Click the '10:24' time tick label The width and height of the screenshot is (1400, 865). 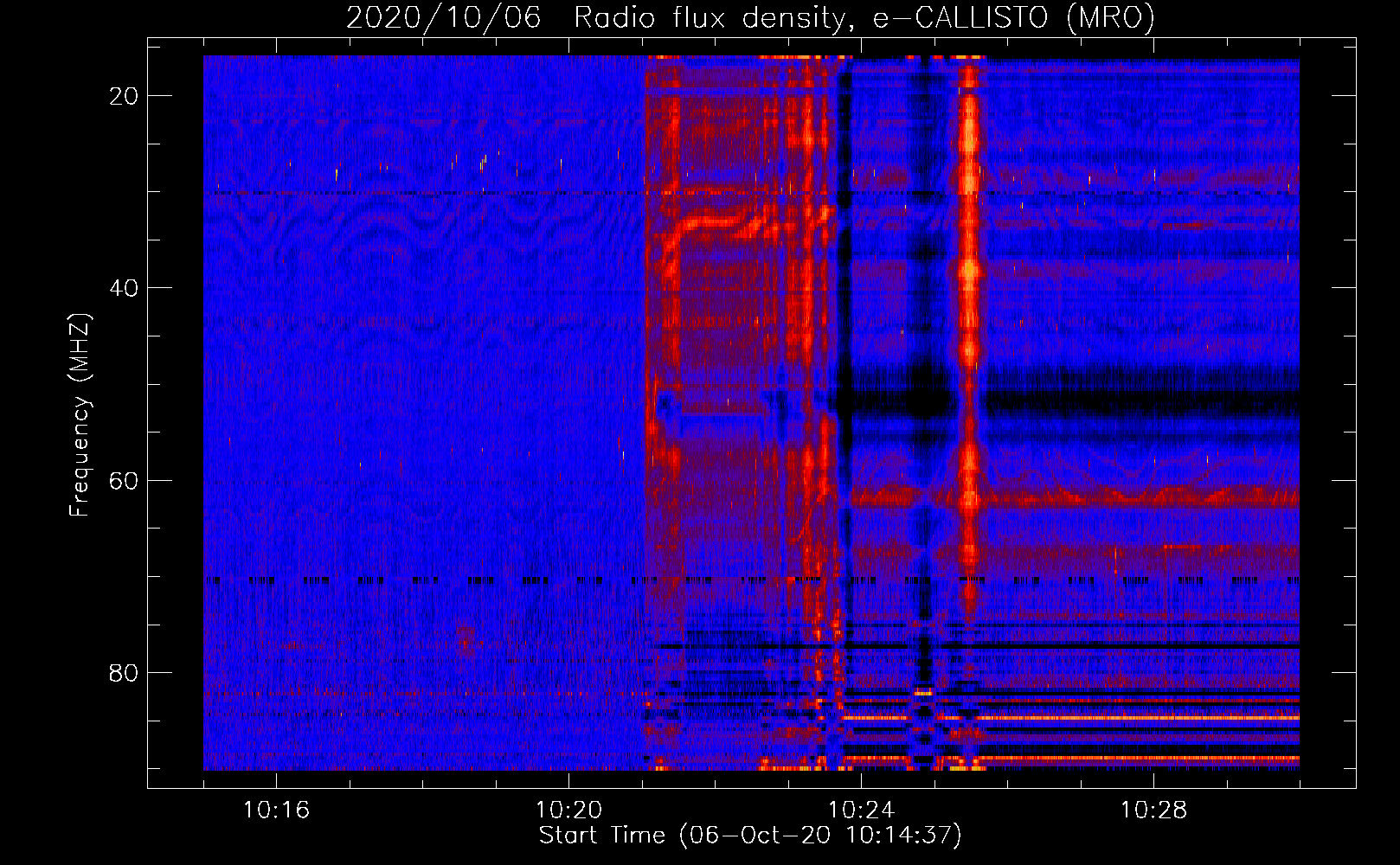point(861,811)
